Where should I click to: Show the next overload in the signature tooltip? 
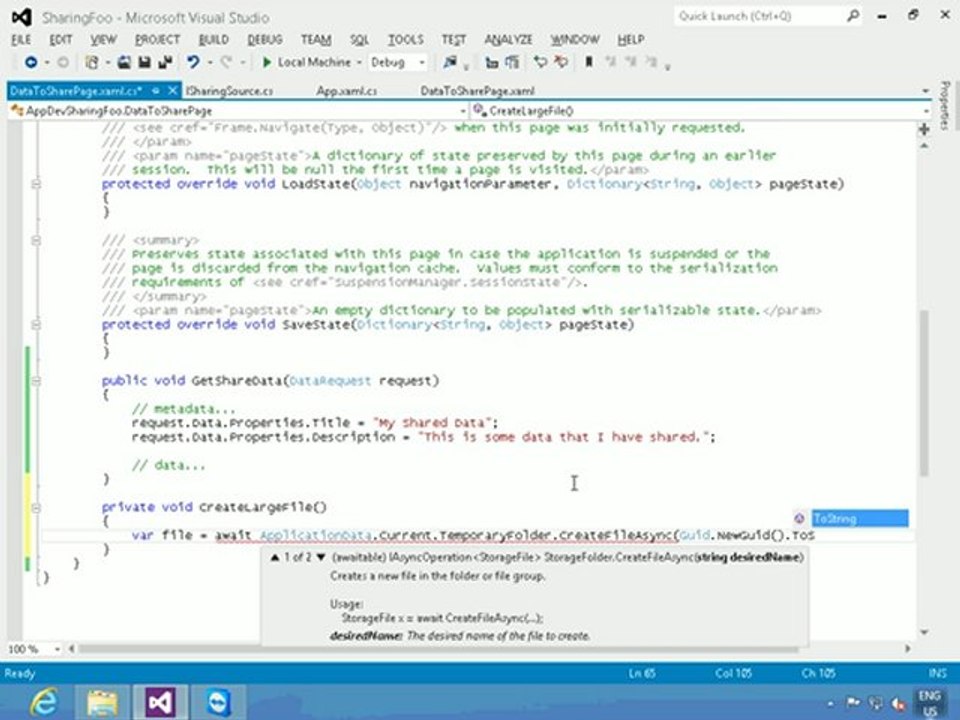point(320,557)
